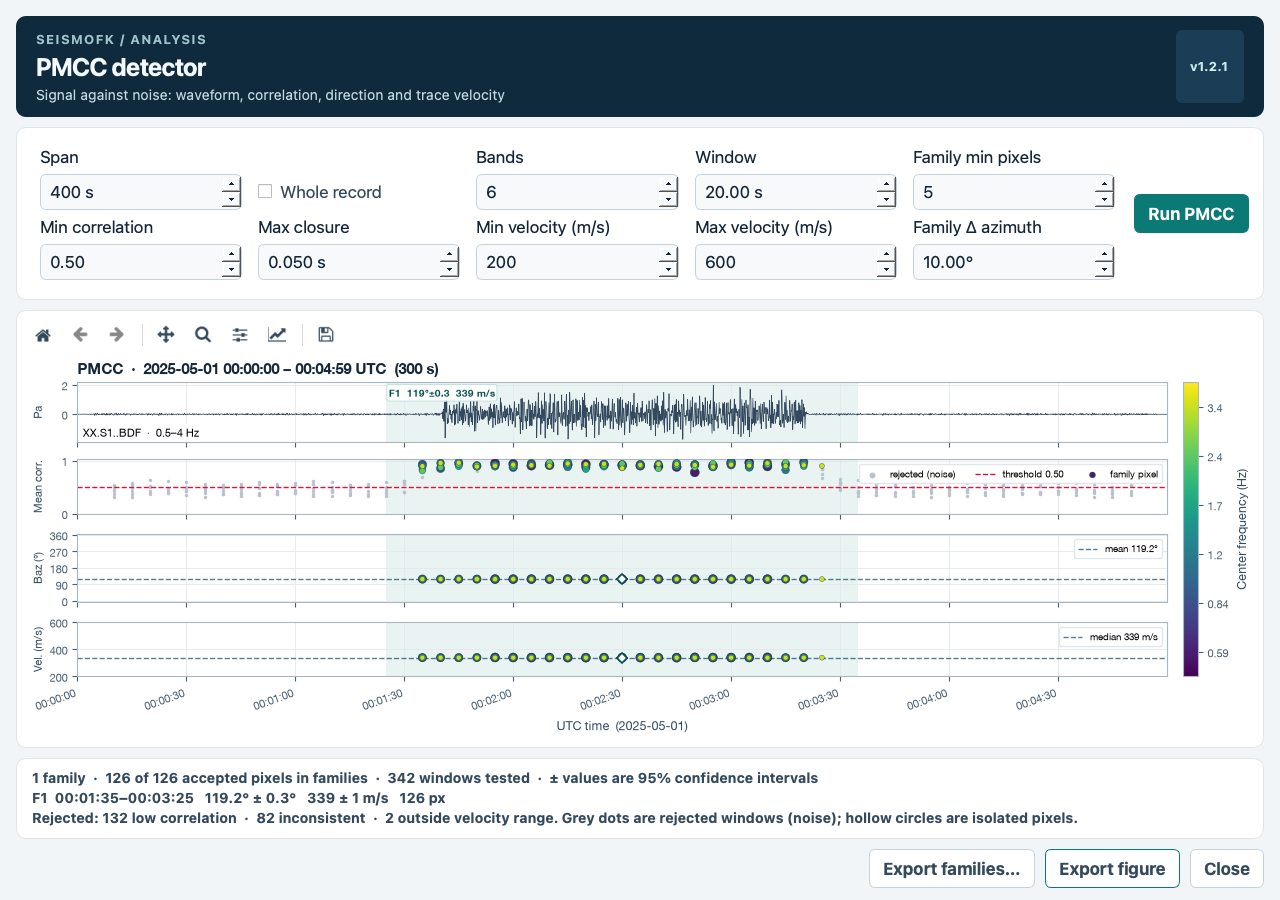This screenshot has height=900, width=1280.
Task: Increase Family Δ azimuth with up arrow
Action: (x=1103, y=254)
